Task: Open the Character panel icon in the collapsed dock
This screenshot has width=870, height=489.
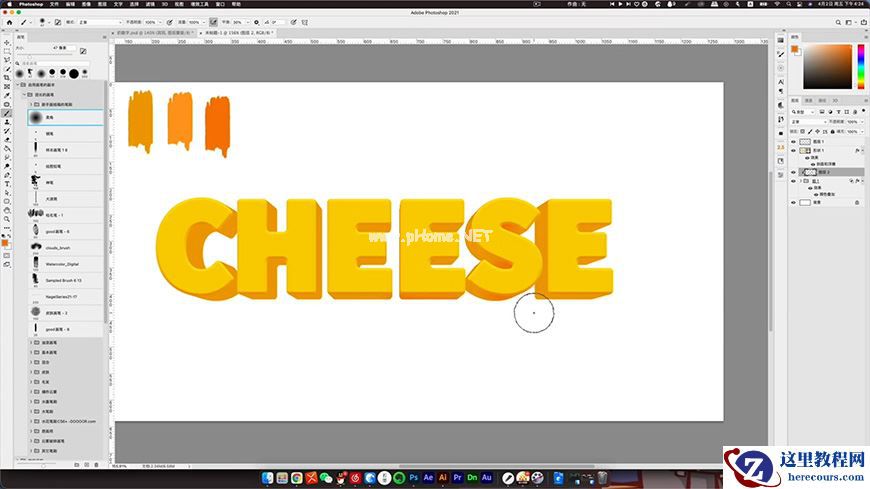Action: 781,82
